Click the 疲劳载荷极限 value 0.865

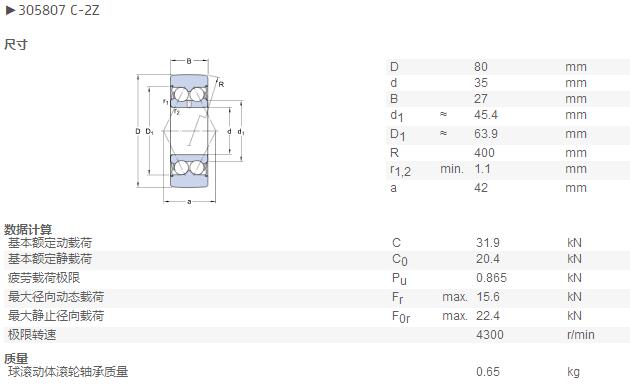491,278
